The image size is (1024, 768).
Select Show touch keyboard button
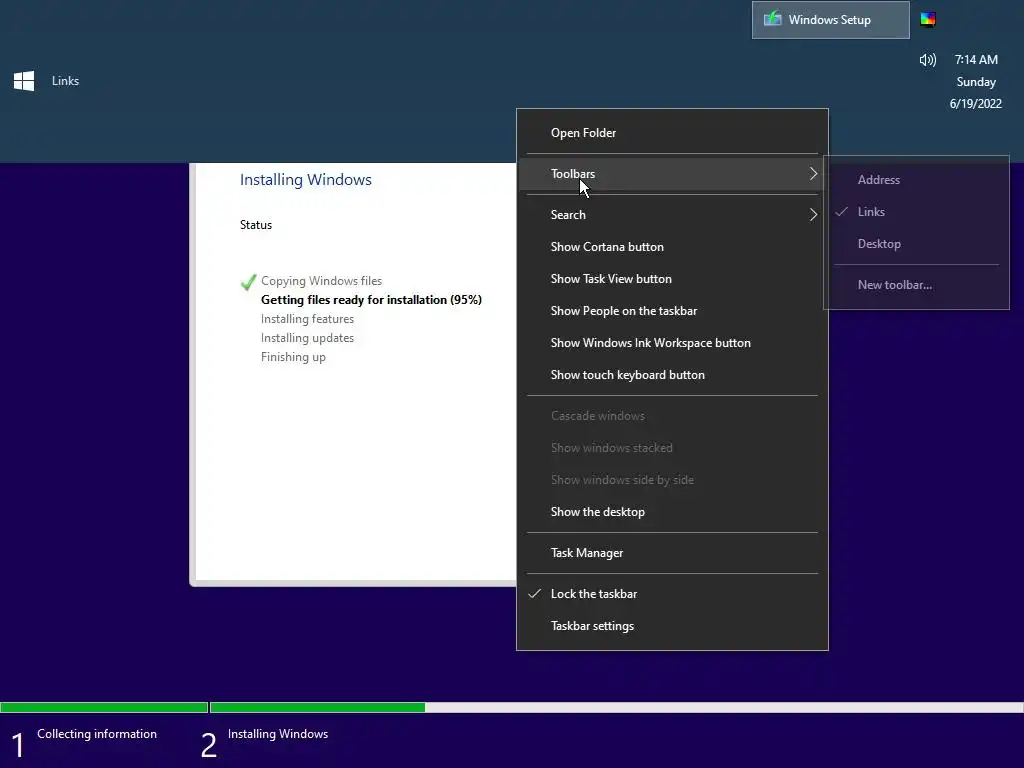click(672, 375)
